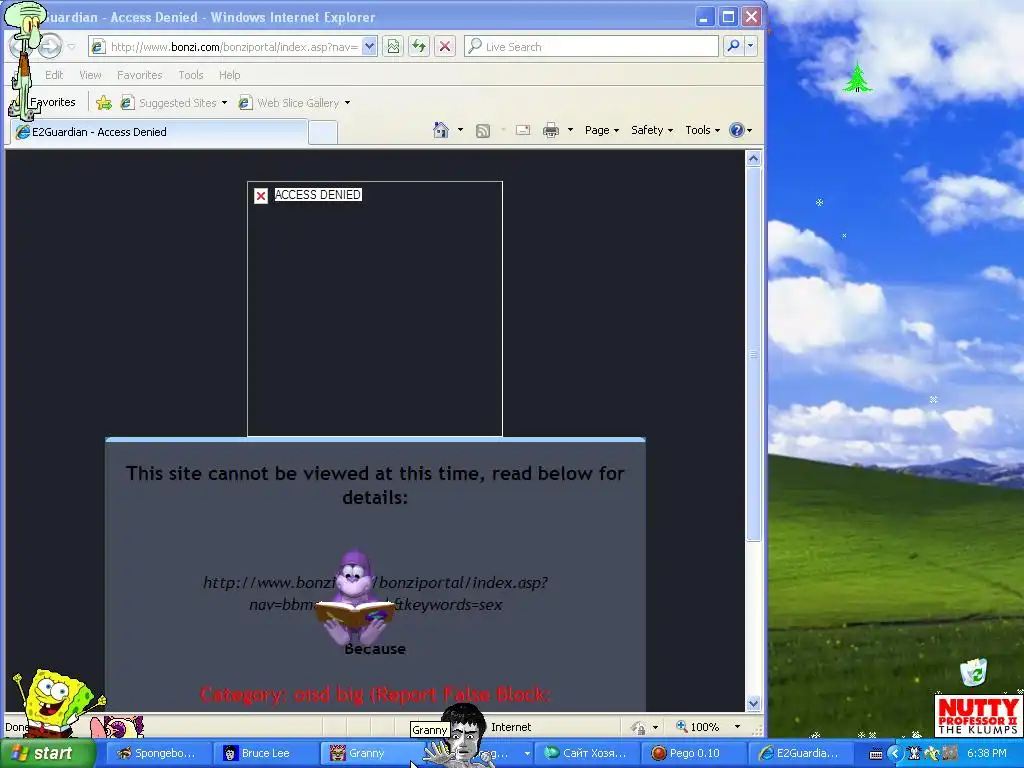Click Add to Favorites Bar star icon
This screenshot has width=1024, height=768.
pos(104,103)
